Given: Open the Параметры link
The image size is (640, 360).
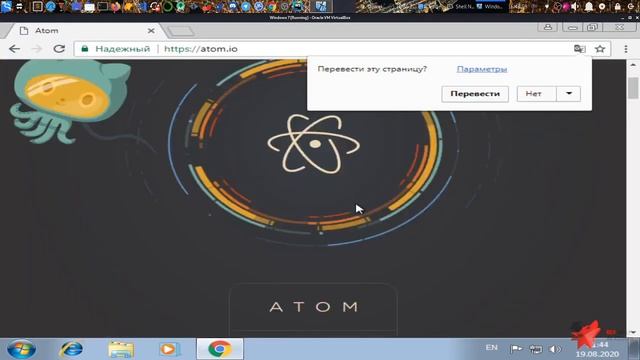Looking at the screenshot, I should [x=482, y=69].
